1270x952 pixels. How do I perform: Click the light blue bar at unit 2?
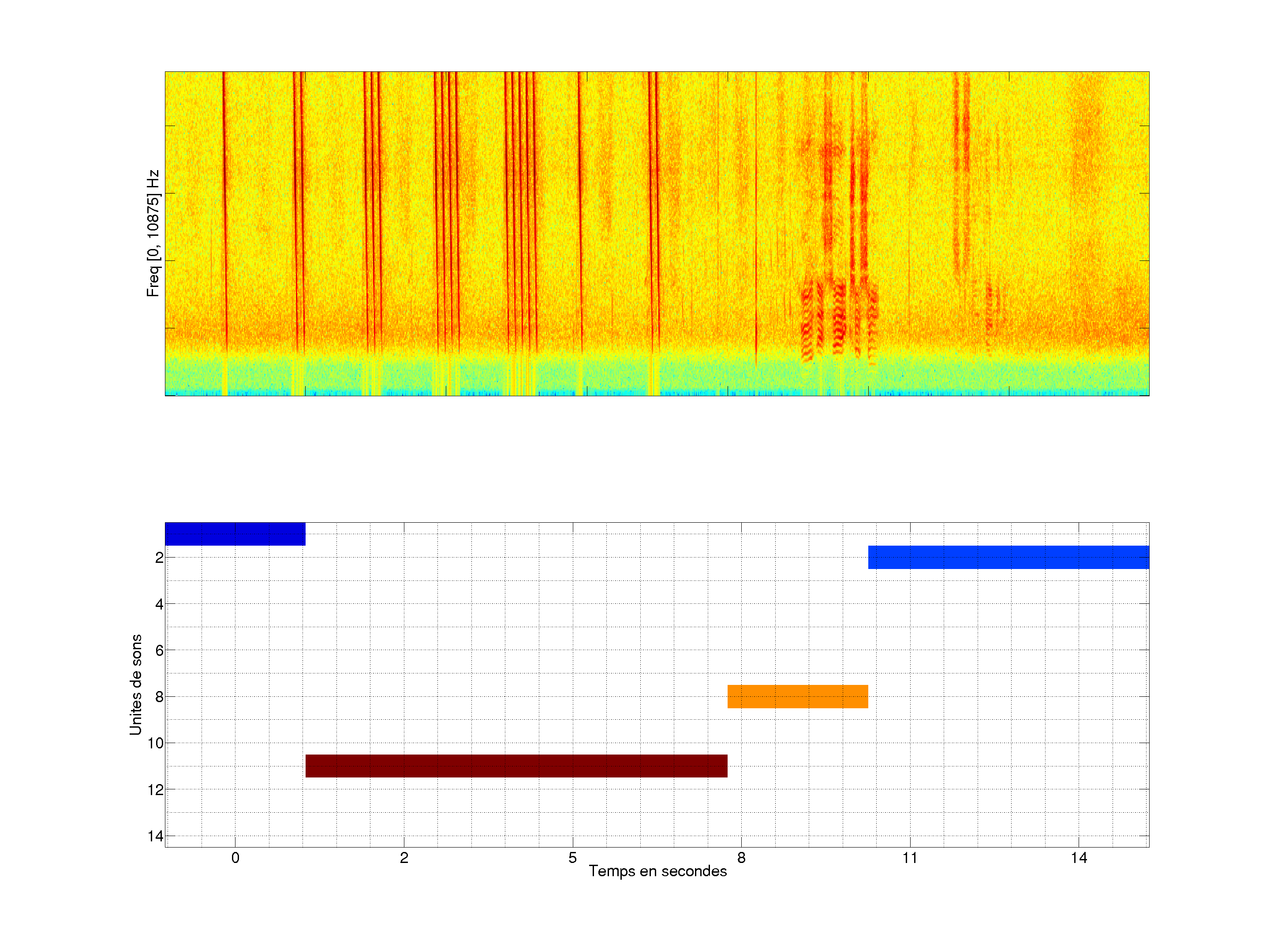click(1008, 557)
